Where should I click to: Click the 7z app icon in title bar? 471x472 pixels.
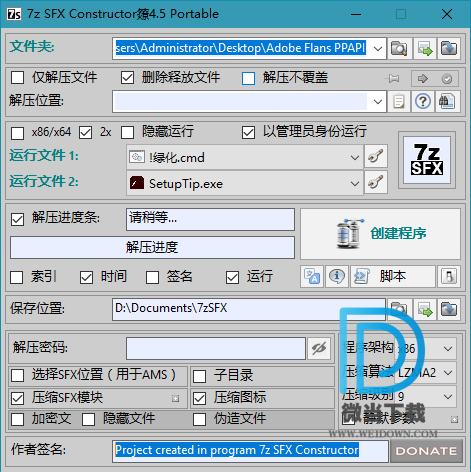14,14
